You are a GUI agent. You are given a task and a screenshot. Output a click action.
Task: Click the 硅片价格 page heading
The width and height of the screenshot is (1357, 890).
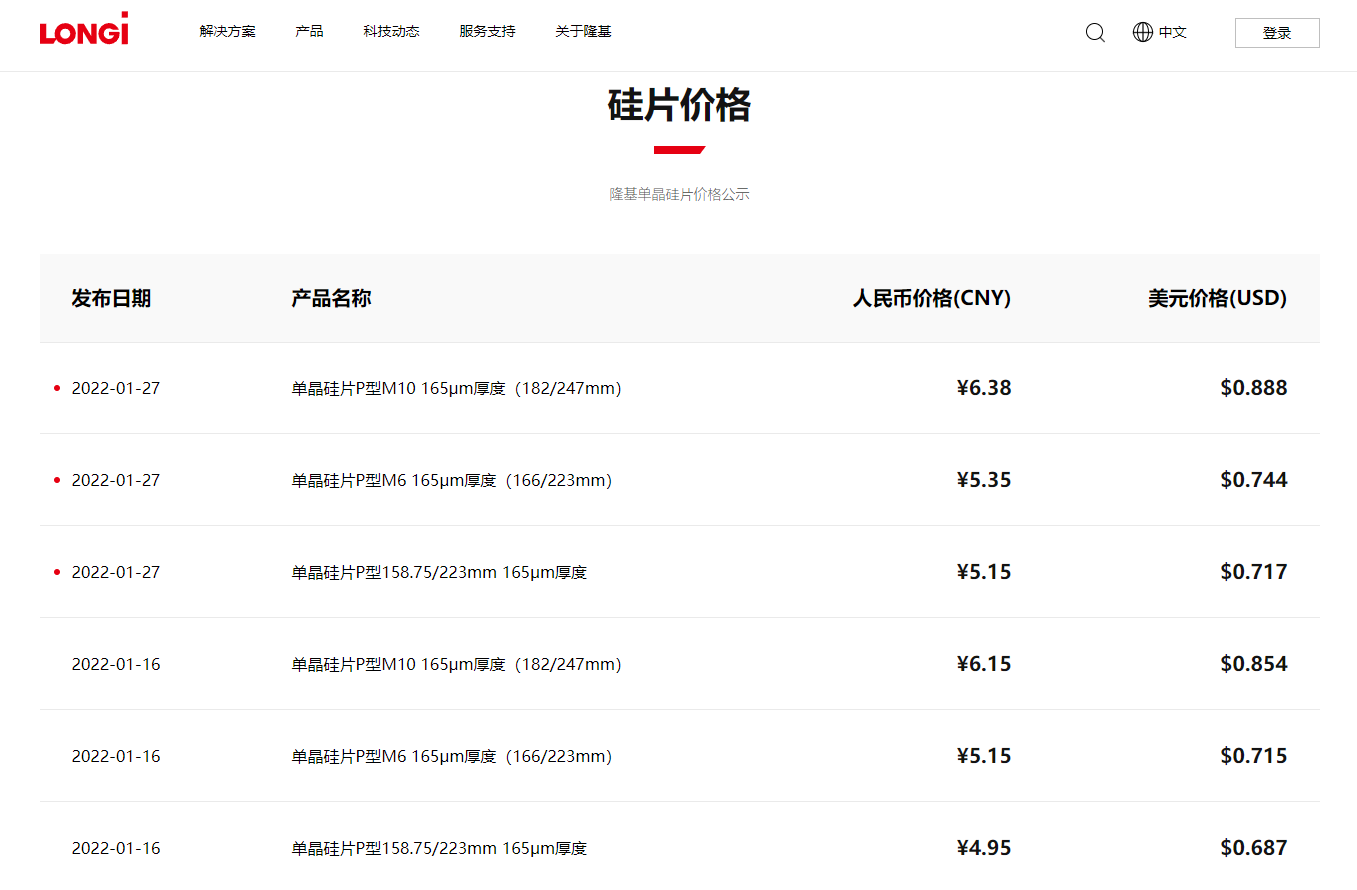[x=679, y=105]
